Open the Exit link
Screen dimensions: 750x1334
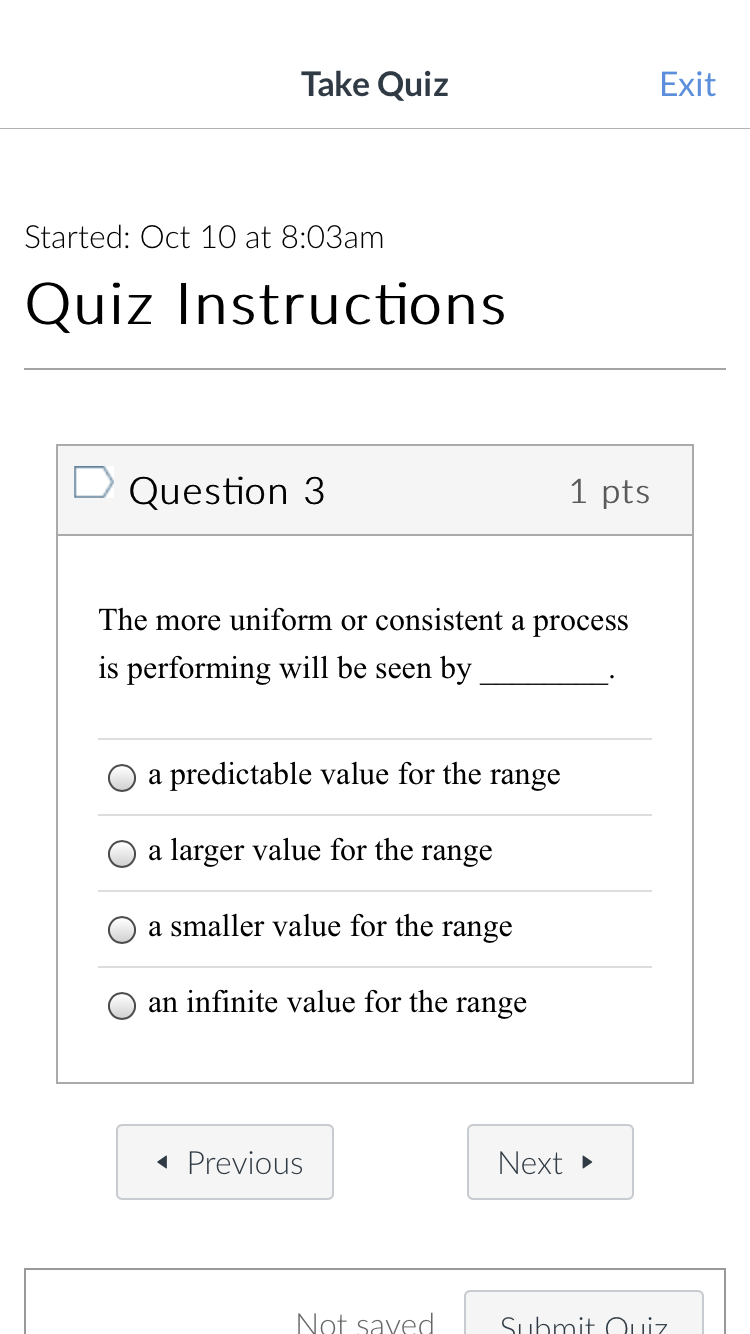tap(688, 84)
